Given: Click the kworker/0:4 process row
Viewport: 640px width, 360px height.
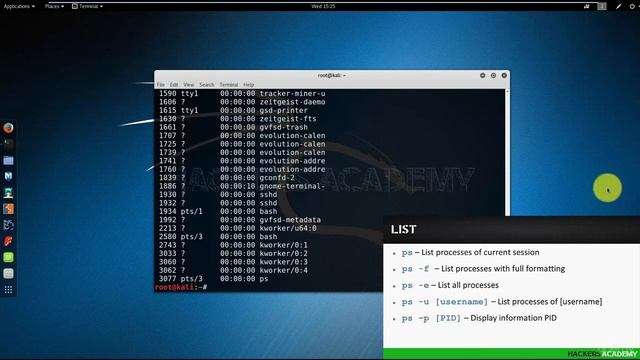Looking at the screenshot, I should tap(233, 270).
